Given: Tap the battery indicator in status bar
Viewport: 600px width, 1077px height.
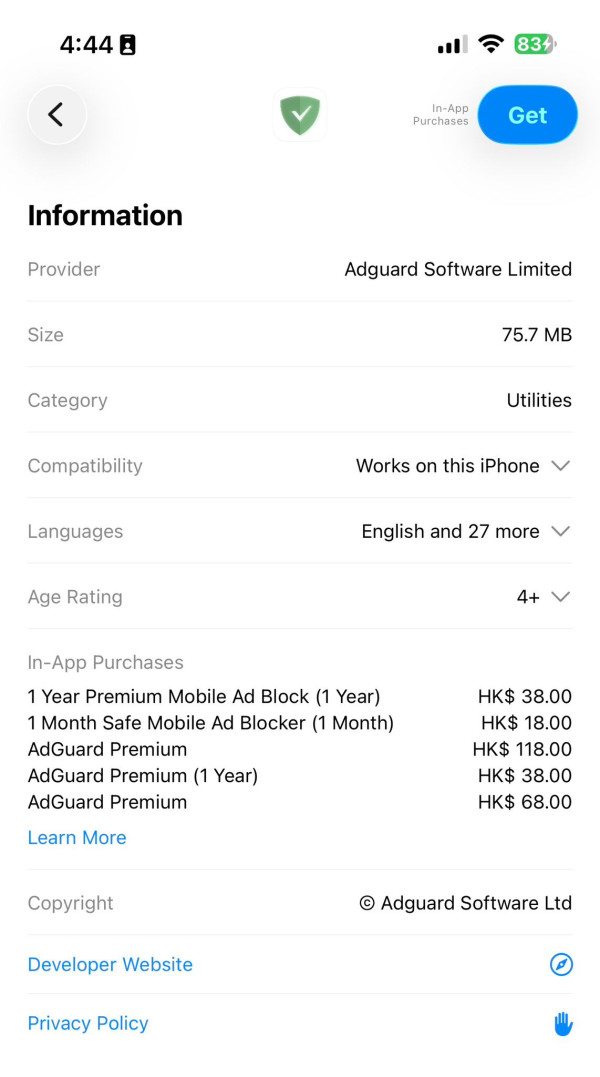Looking at the screenshot, I should click(x=534, y=44).
